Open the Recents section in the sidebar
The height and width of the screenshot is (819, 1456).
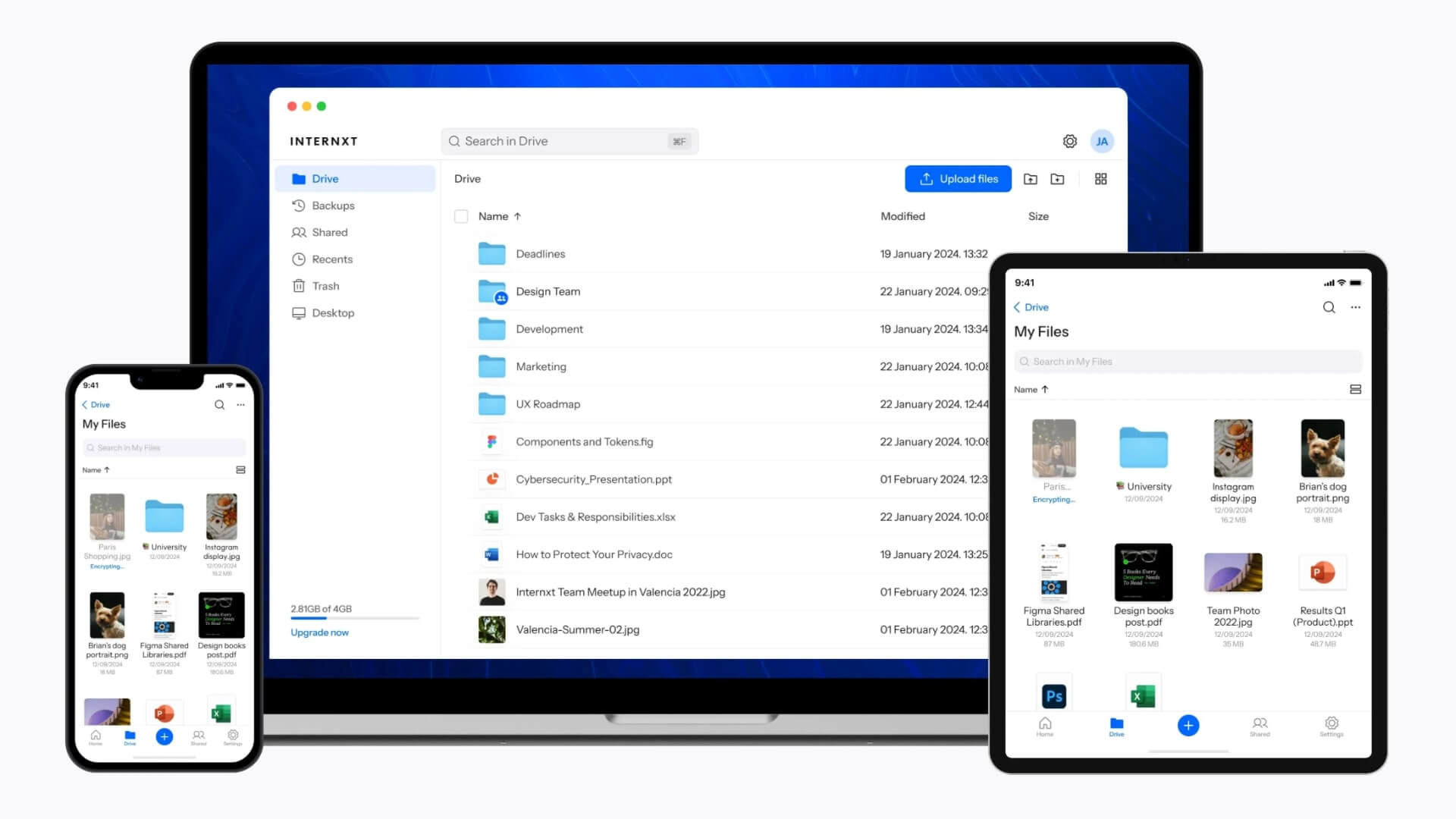[x=332, y=259]
